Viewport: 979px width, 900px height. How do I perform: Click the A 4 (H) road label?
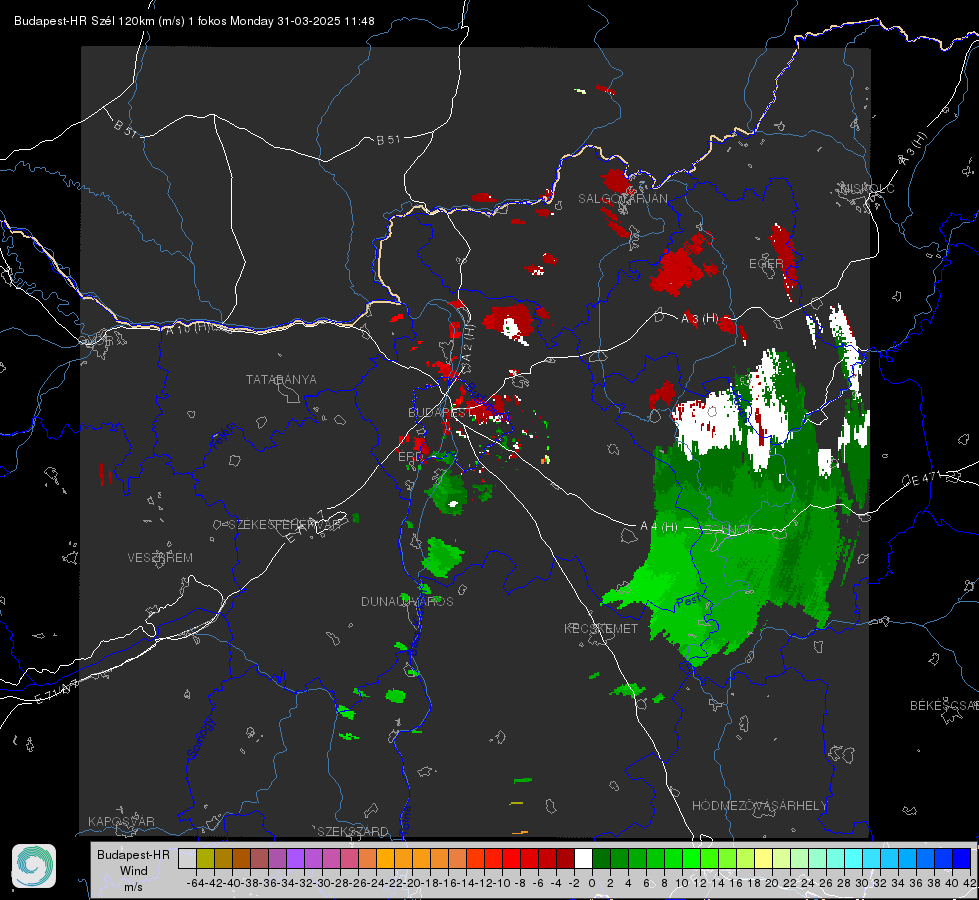659,527
